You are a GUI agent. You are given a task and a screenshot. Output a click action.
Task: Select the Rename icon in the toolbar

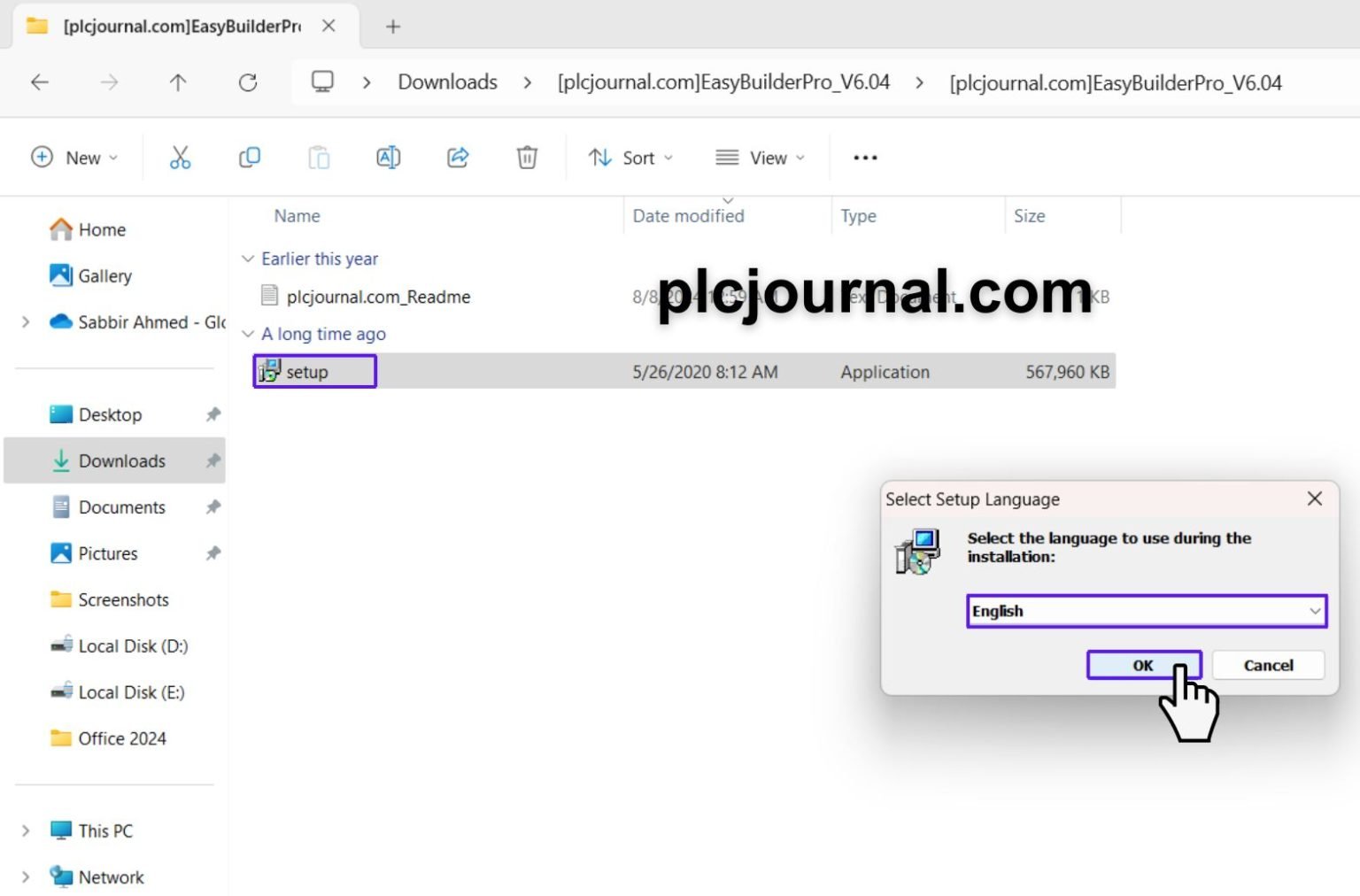click(x=388, y=158)
